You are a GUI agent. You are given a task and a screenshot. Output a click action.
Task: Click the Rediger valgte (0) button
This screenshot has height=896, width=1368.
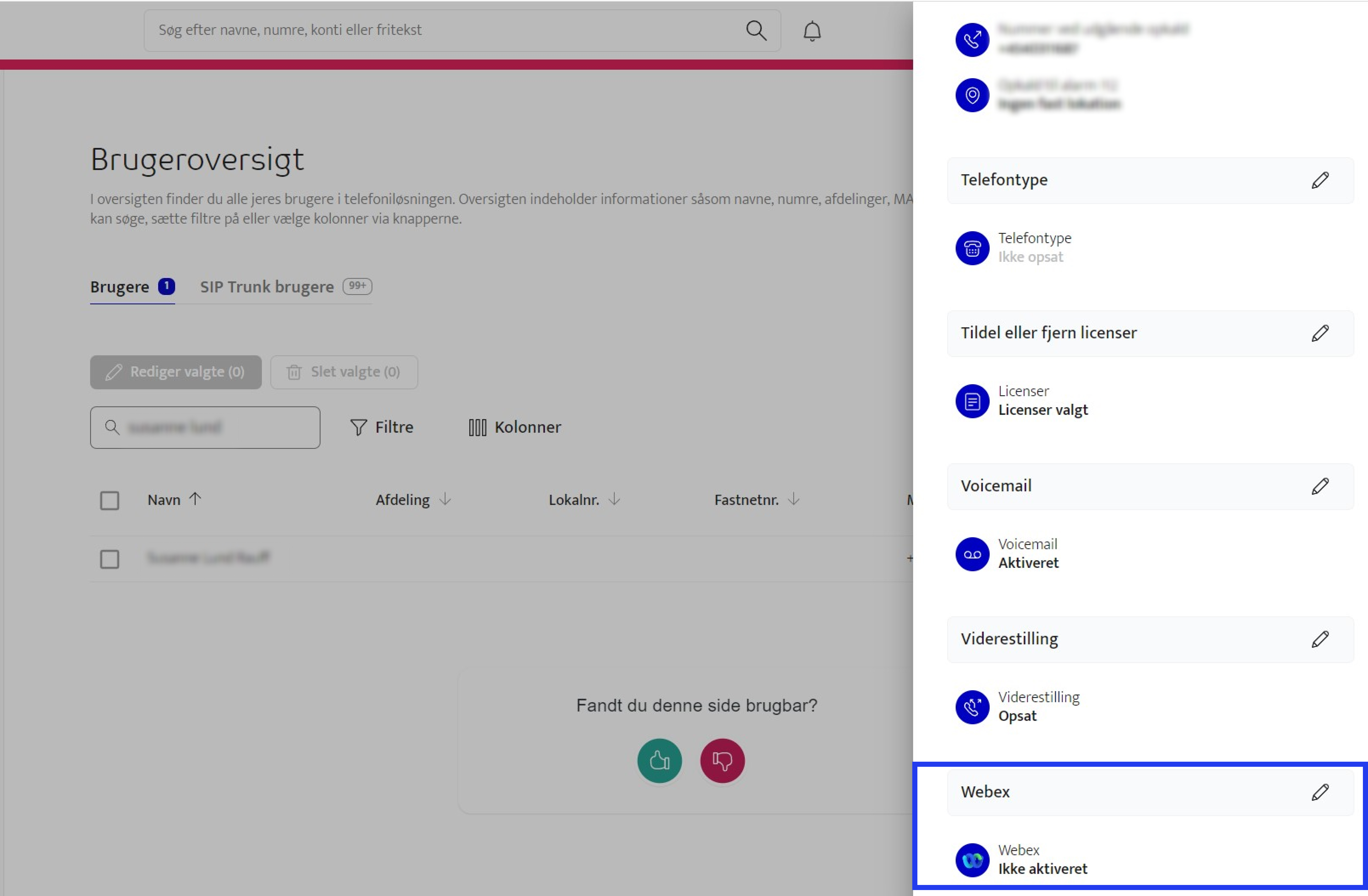coord(175,372)
